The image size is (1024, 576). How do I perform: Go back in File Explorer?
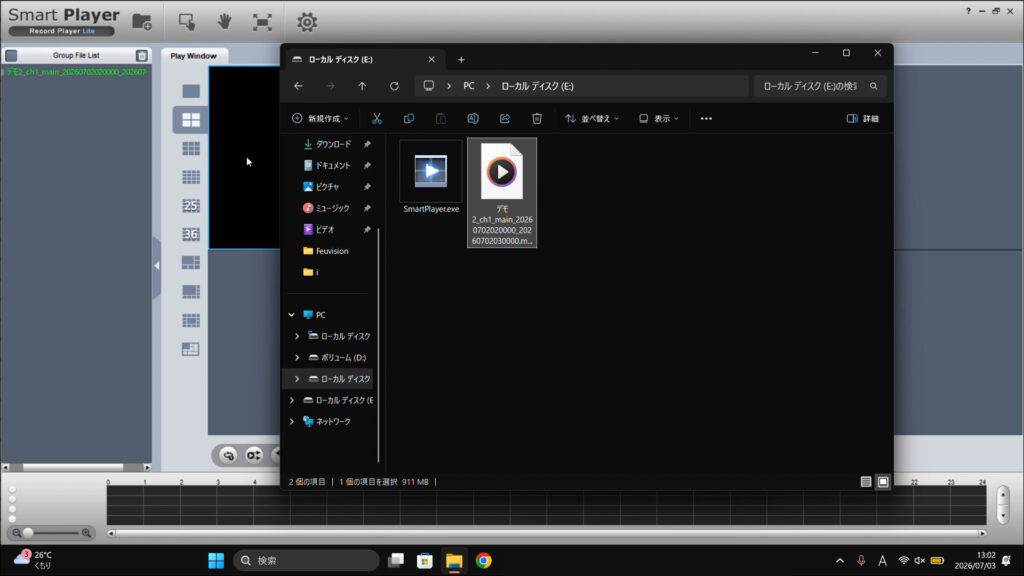point(298,86)
